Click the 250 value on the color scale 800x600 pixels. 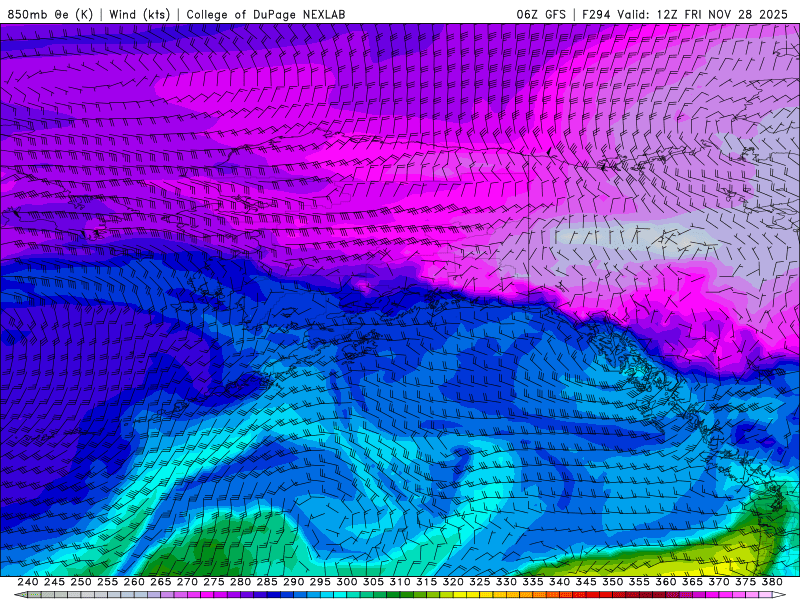(x=81, y=582)
